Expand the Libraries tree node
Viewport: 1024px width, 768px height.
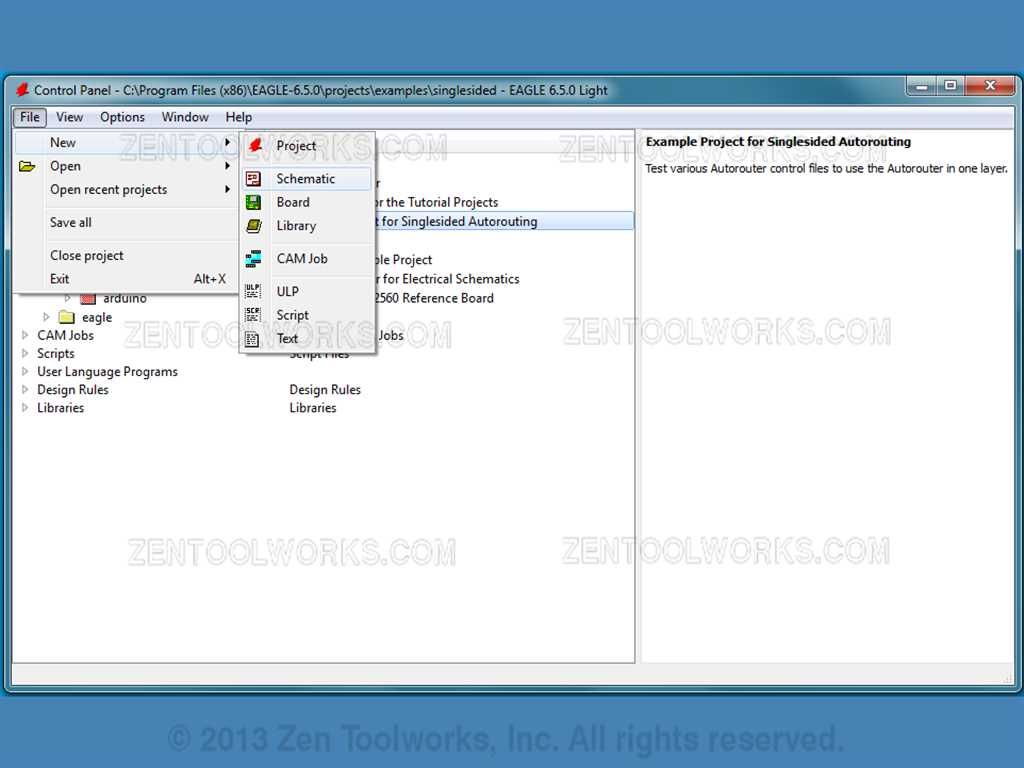click(x=25, y=408)
